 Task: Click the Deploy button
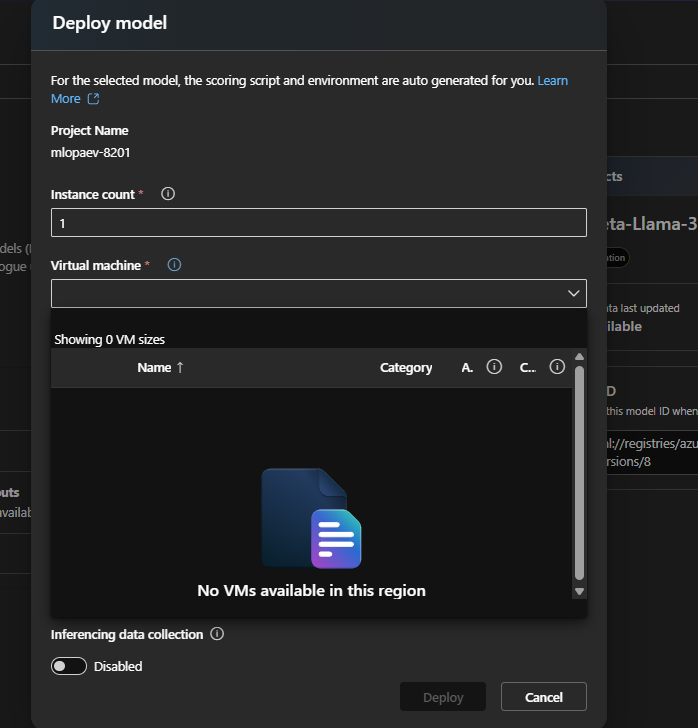pyautogui.click(x=443, y=696)
